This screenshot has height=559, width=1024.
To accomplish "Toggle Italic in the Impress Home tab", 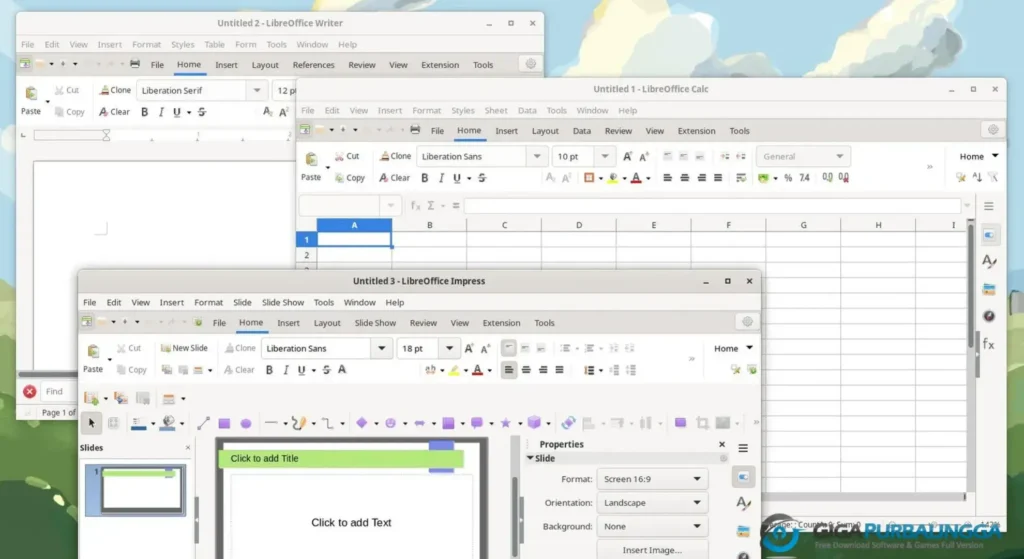I will [x=285, y=370].
